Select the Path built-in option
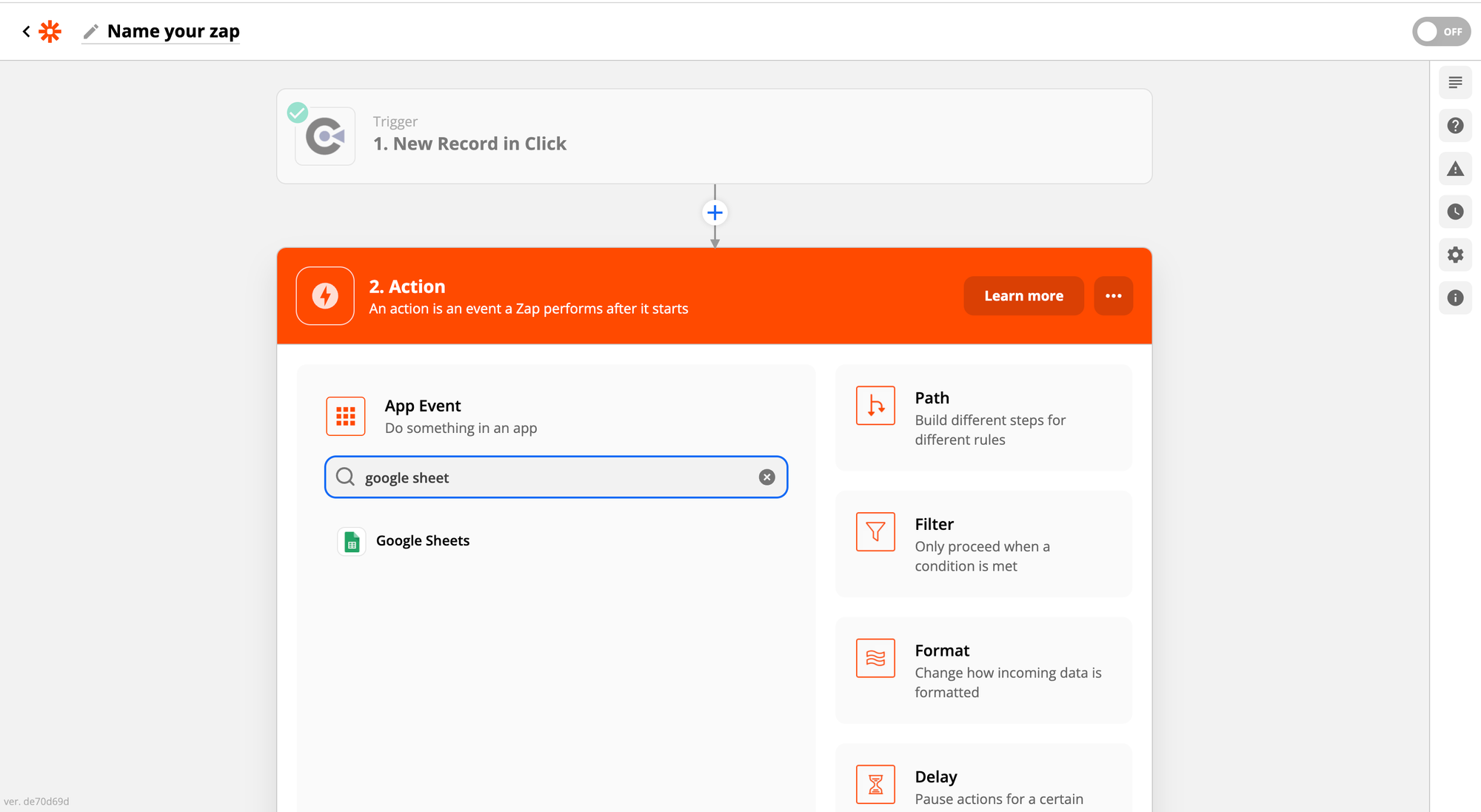Screen dimensions: 1481x812 tap(983, 417)
